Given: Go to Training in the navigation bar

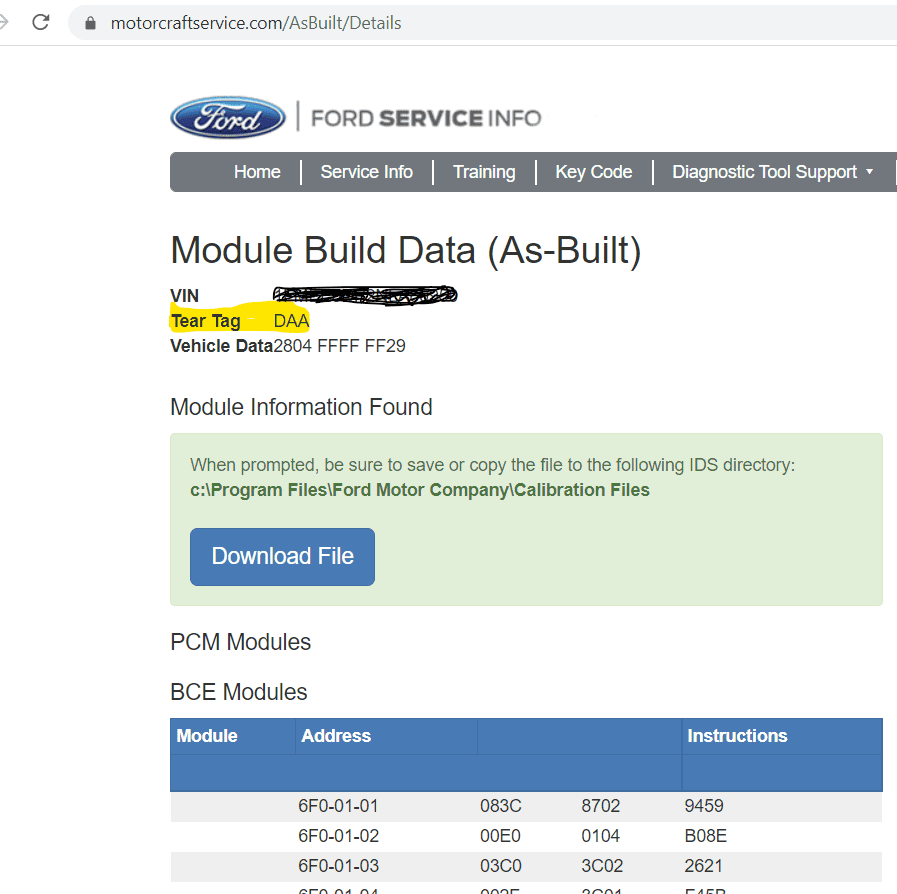Looking at the screenshot, I should 484,172.
